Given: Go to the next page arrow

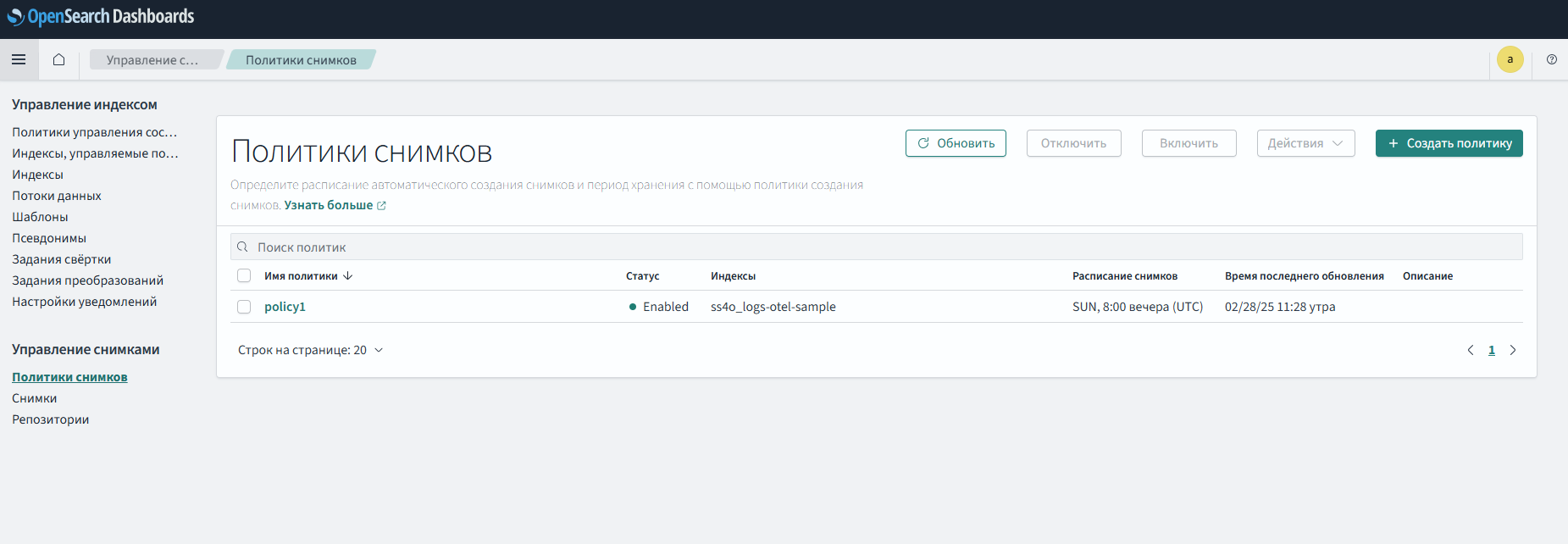Looking at the screenshot, I should coord(1513,350).
